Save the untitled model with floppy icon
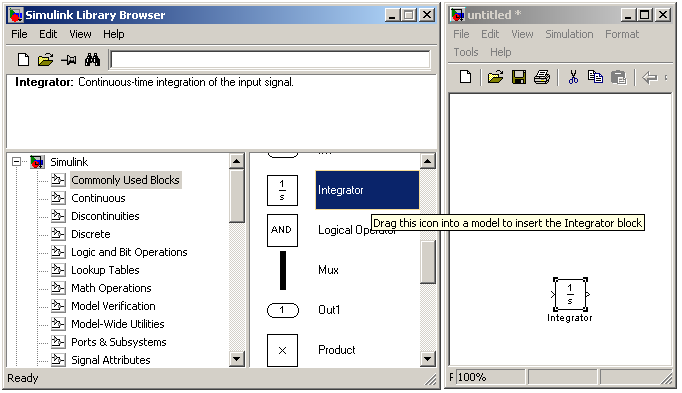Image resolution: width=682 pixels, height=393 pixels. click(x=519, y=77)
